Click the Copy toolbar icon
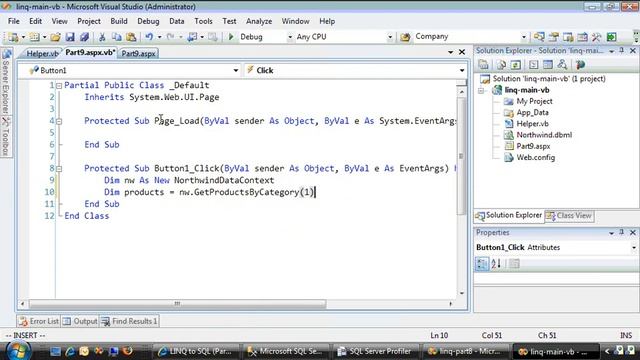The width and height of the screenshot is (640, 360). (117, 37)
